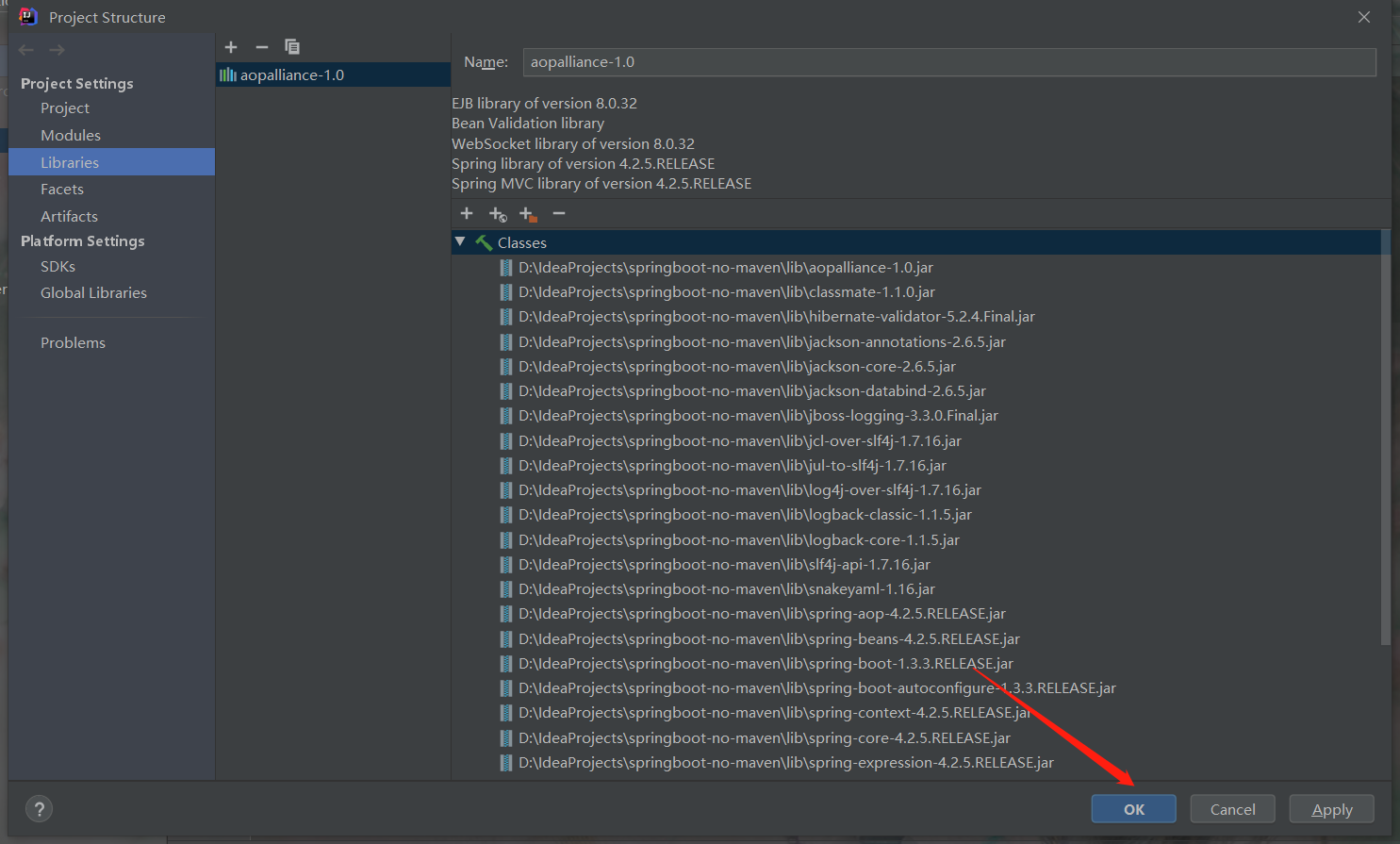Click jar icon of jackson-databind-2.6.5.jar
The image size is (1400, 844).
pyautogui.click(x=506, y=391)
